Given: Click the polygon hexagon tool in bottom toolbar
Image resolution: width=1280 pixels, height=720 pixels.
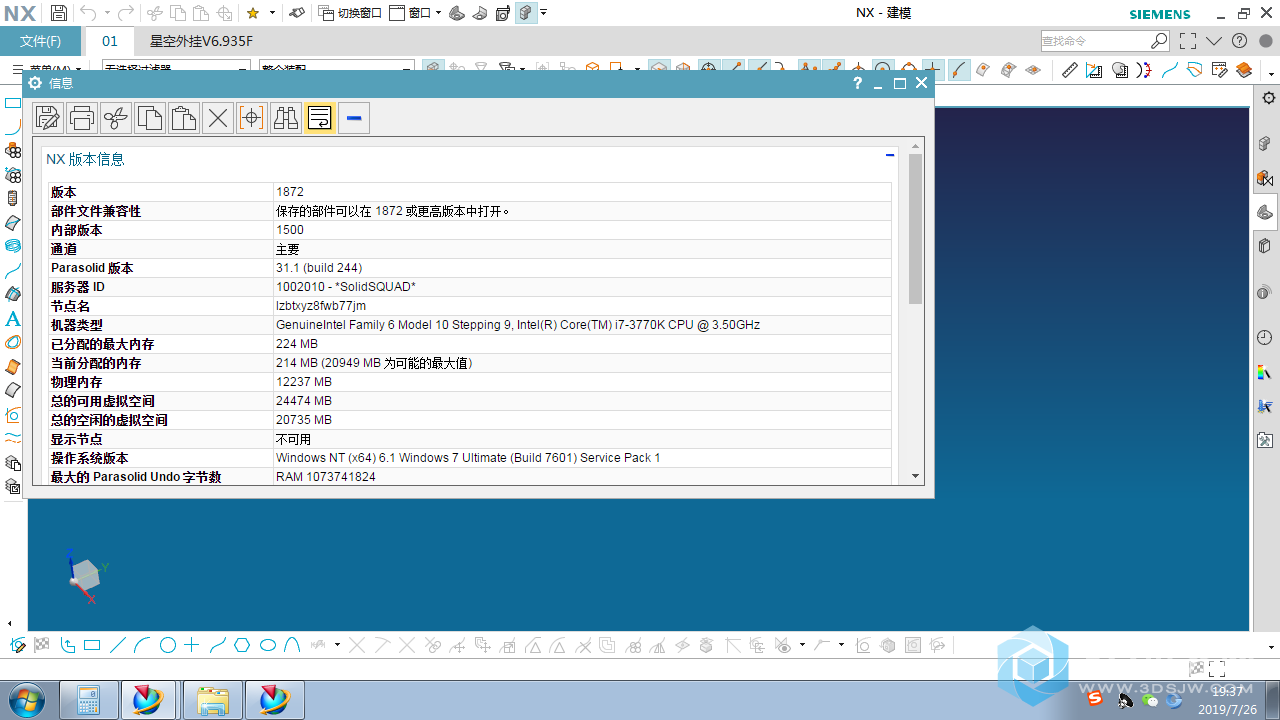Looking at the screenshot, I should (x=242, y=645).
